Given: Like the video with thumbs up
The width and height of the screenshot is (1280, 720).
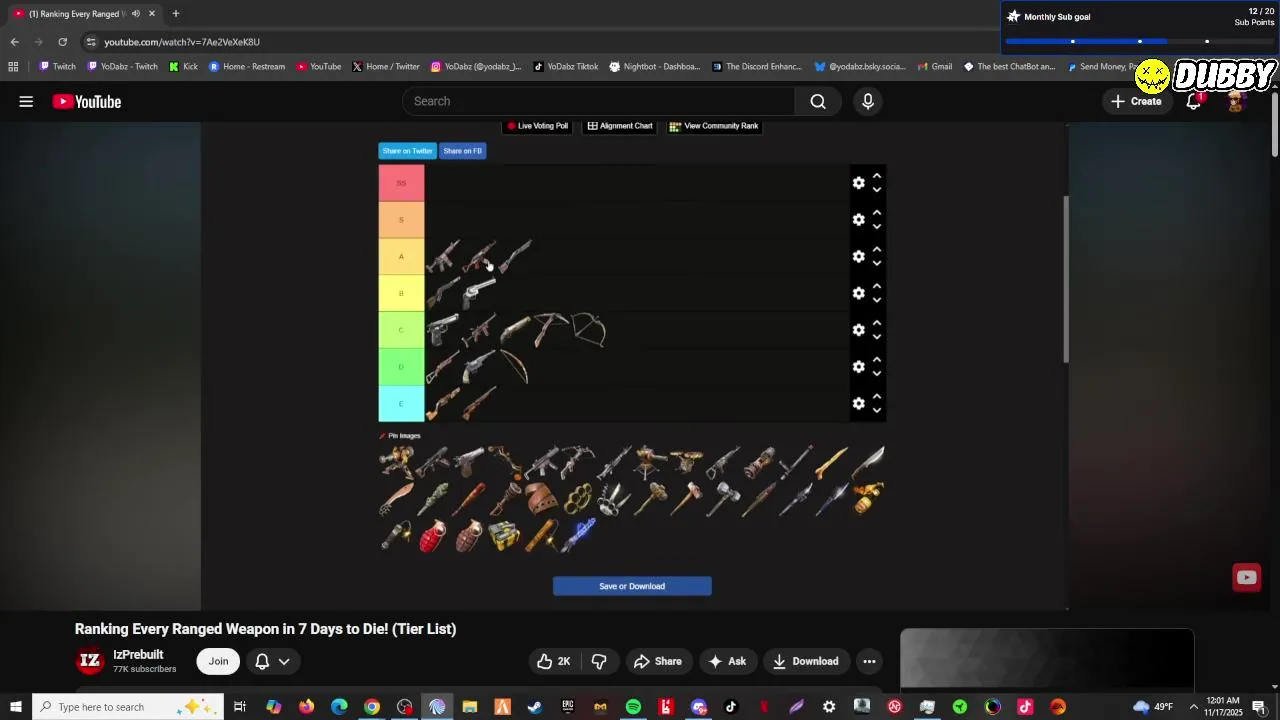Looking at the screenshot, I should pyautogui.click(x=553, y=661).
